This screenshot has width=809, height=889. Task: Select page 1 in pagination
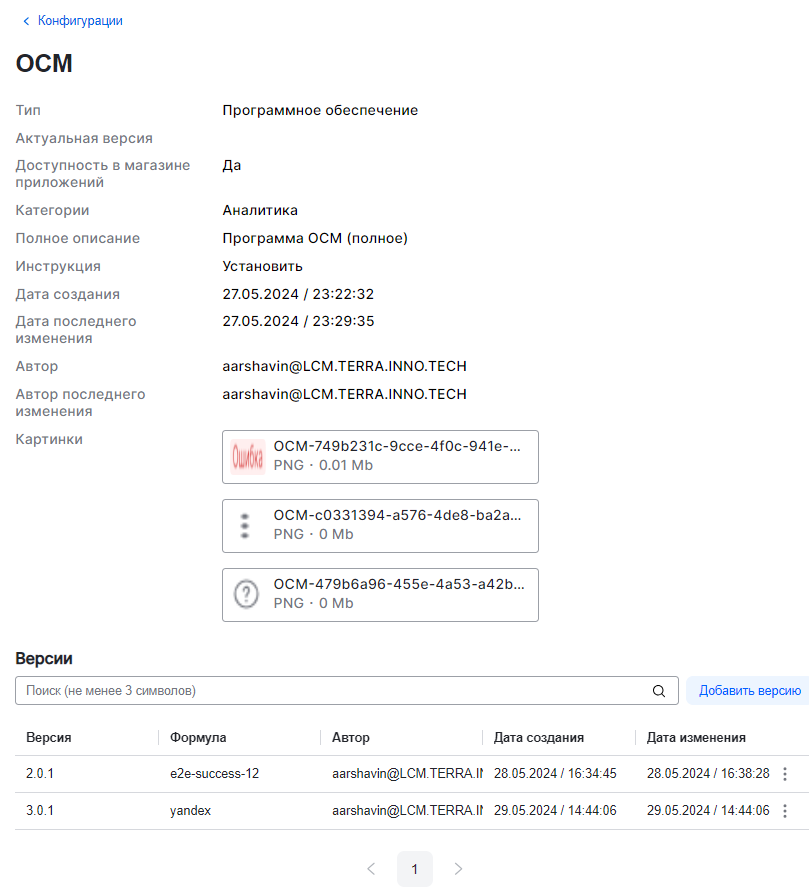point(415,869)
